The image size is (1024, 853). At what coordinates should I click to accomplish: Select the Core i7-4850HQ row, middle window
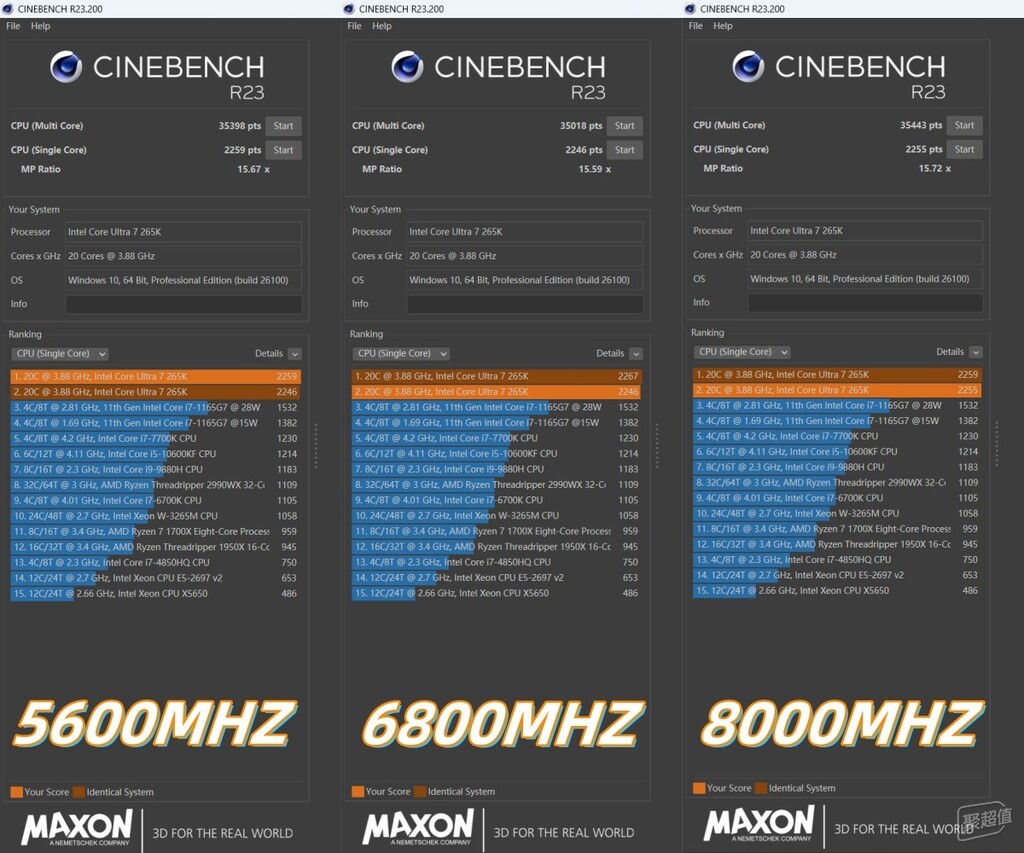pyautogui.click(x=497, y=562)
